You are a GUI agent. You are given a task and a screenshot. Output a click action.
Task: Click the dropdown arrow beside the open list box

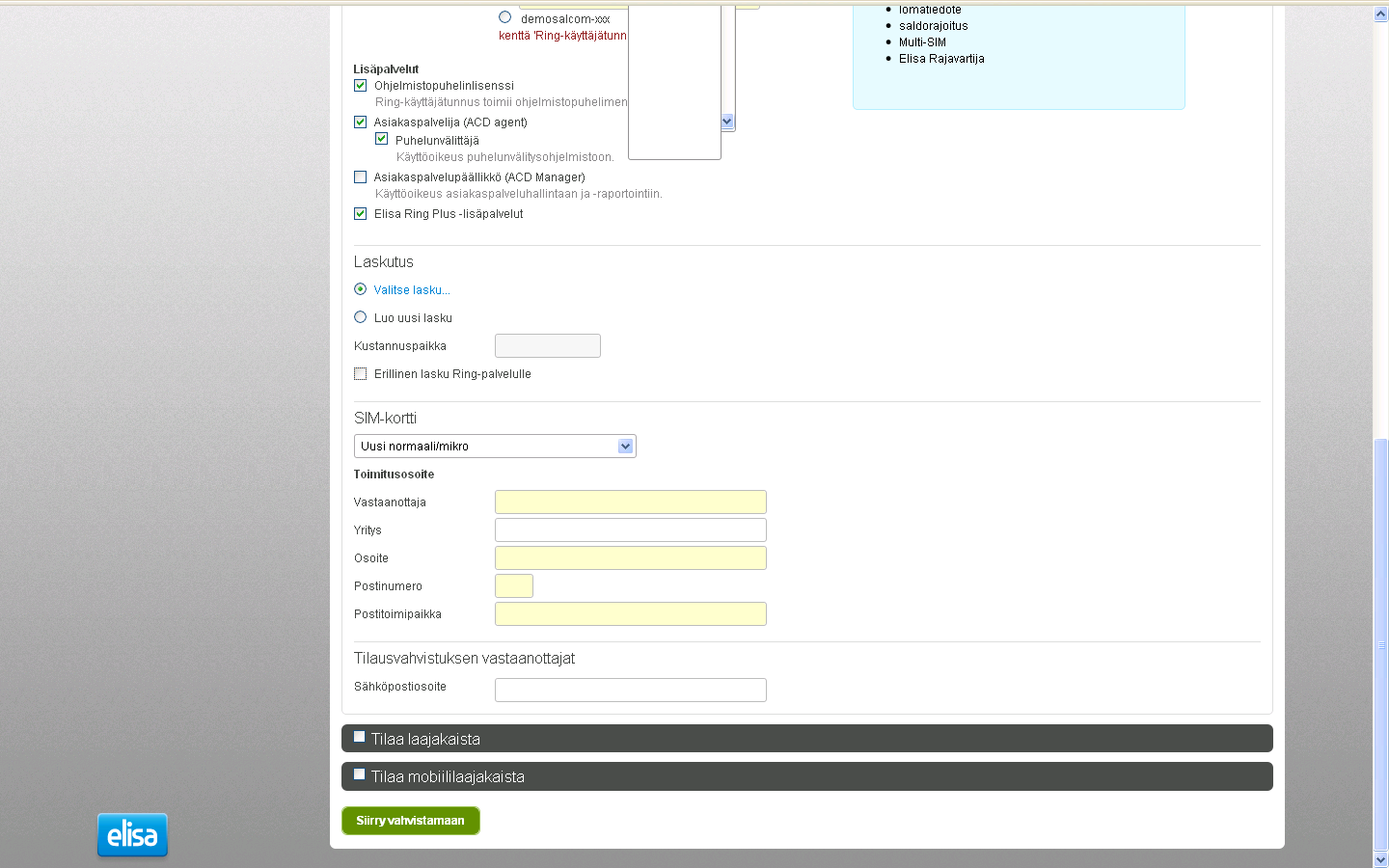pyautogui.click(x=727, y=122)
